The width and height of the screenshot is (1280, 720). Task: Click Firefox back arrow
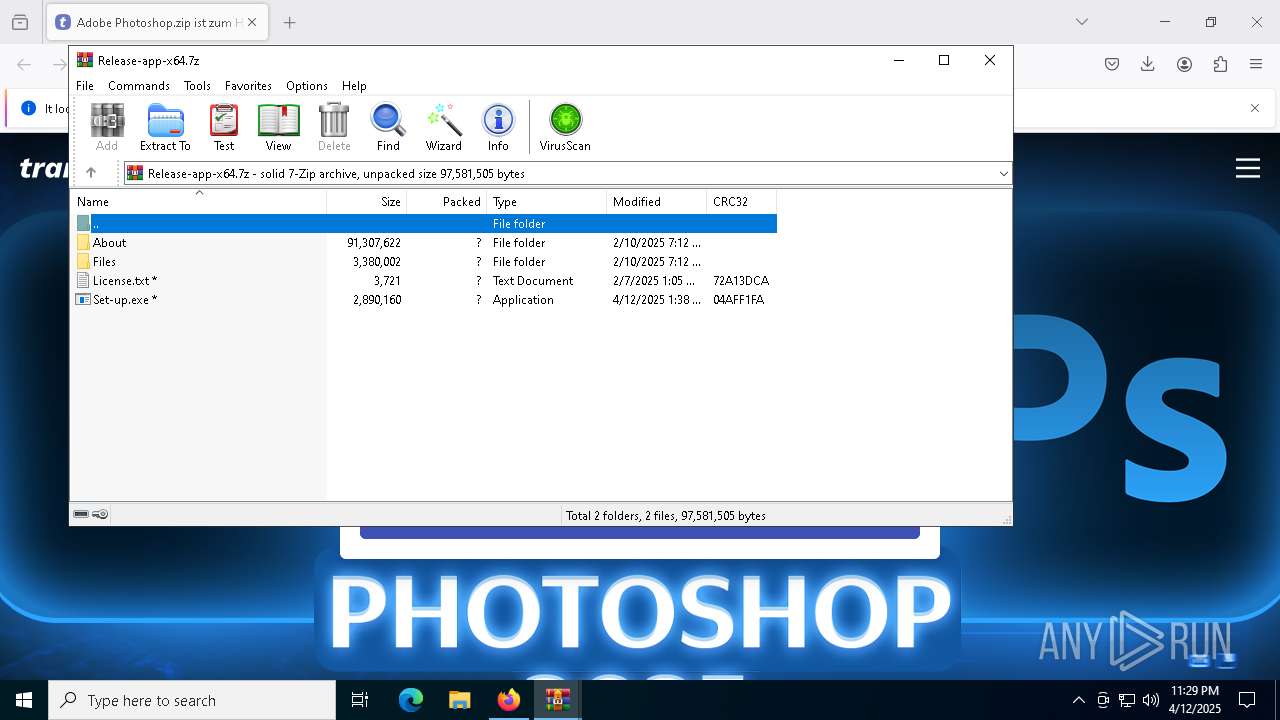(x=24, y=64)
